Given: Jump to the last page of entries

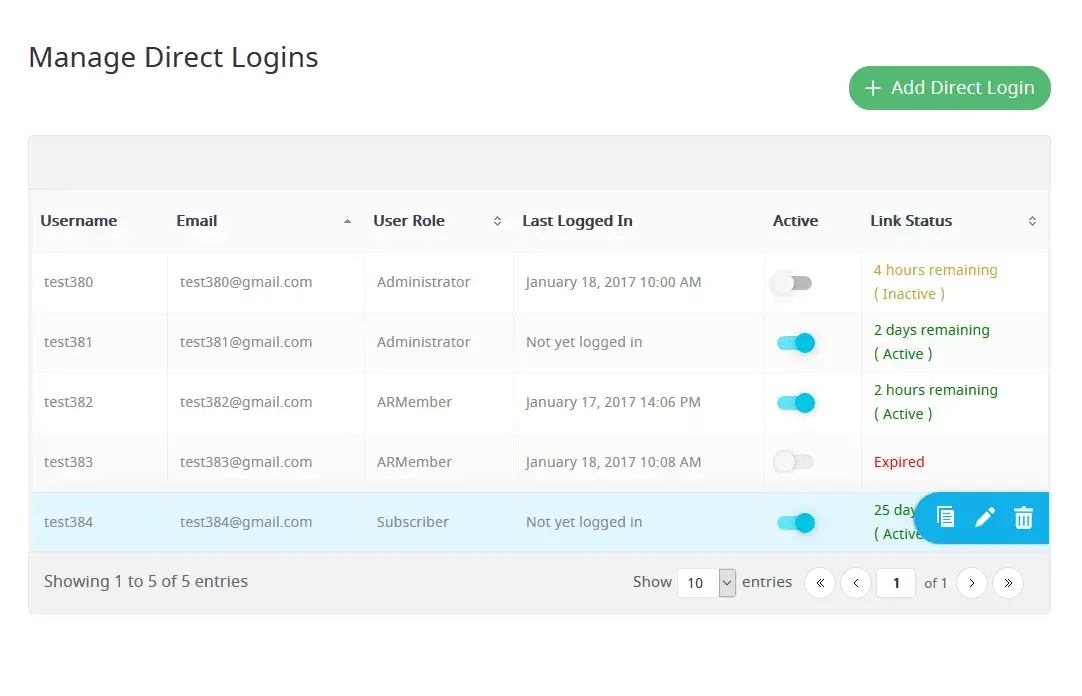Looking at the screenshot, I should tap(1008, 582).
